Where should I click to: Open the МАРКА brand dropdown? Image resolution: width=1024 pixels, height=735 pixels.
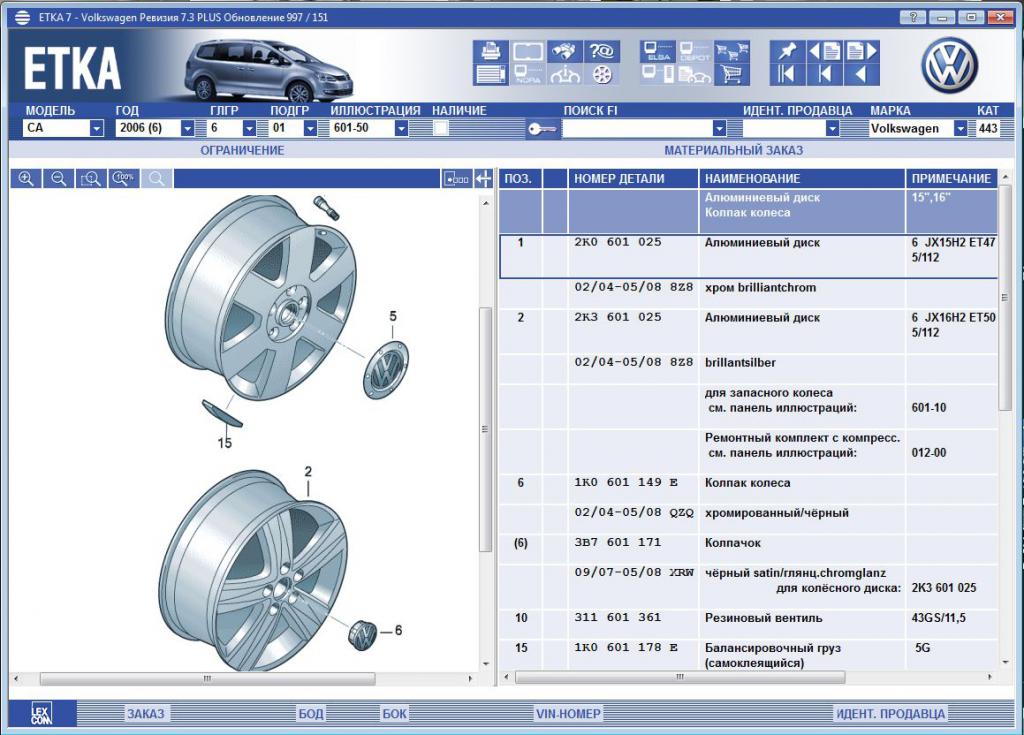(x=960, y=128)
